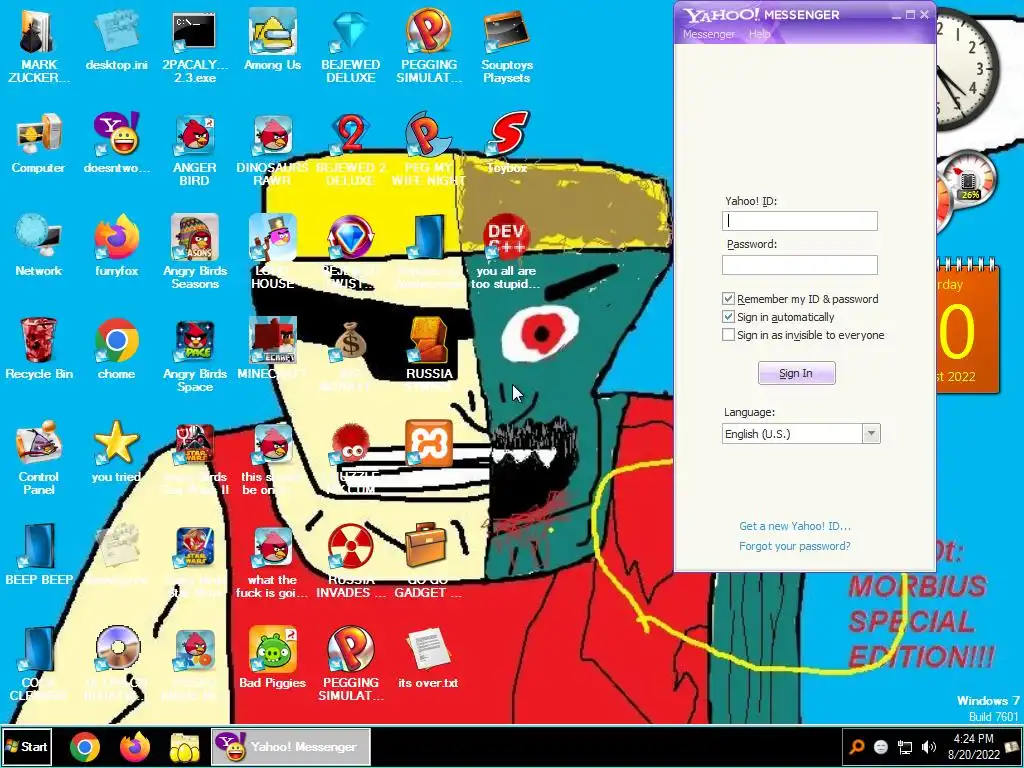The image size is (1024, 768).
Task: Open the Control Panel icon
Action: pyautogui.click(x=39, y=457)
